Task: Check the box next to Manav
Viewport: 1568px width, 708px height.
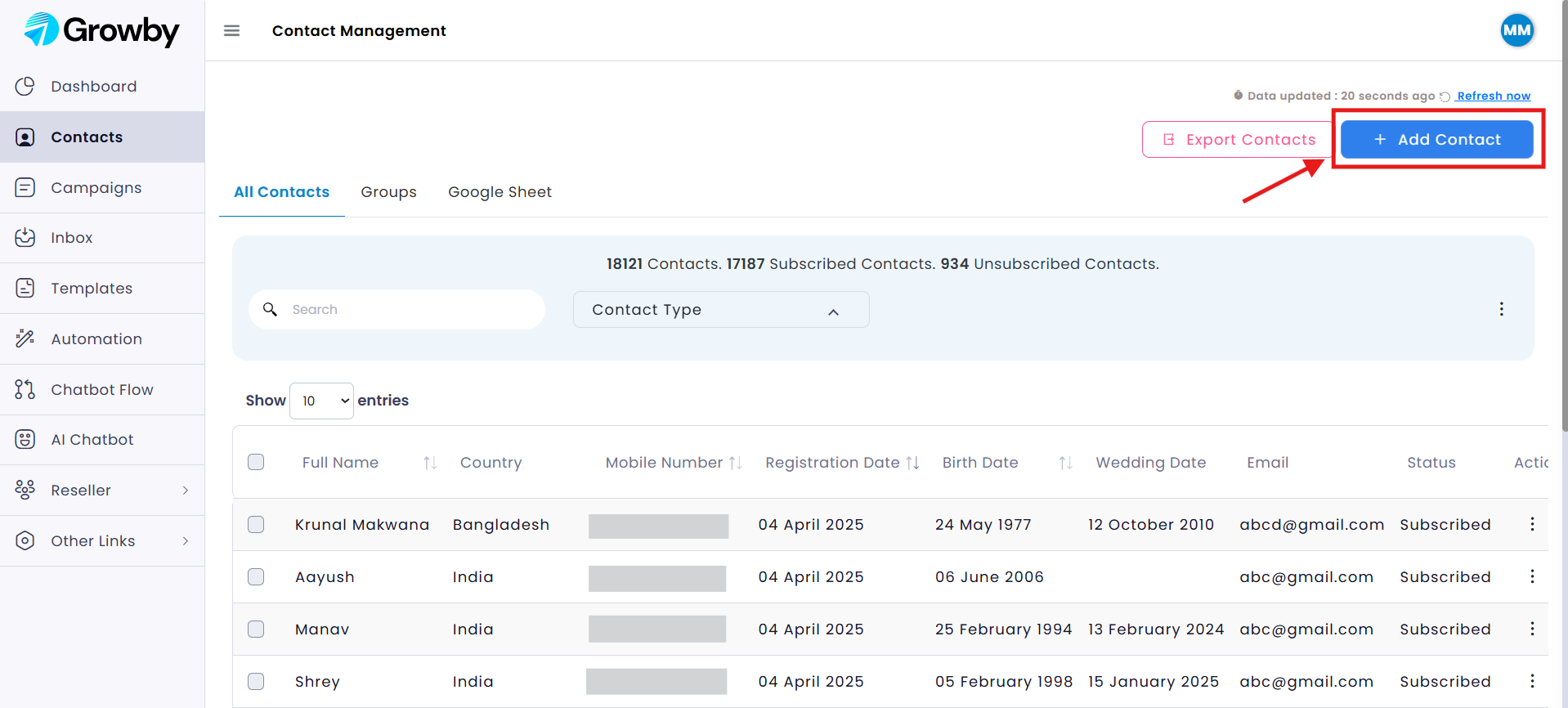Action: point(256,629)
